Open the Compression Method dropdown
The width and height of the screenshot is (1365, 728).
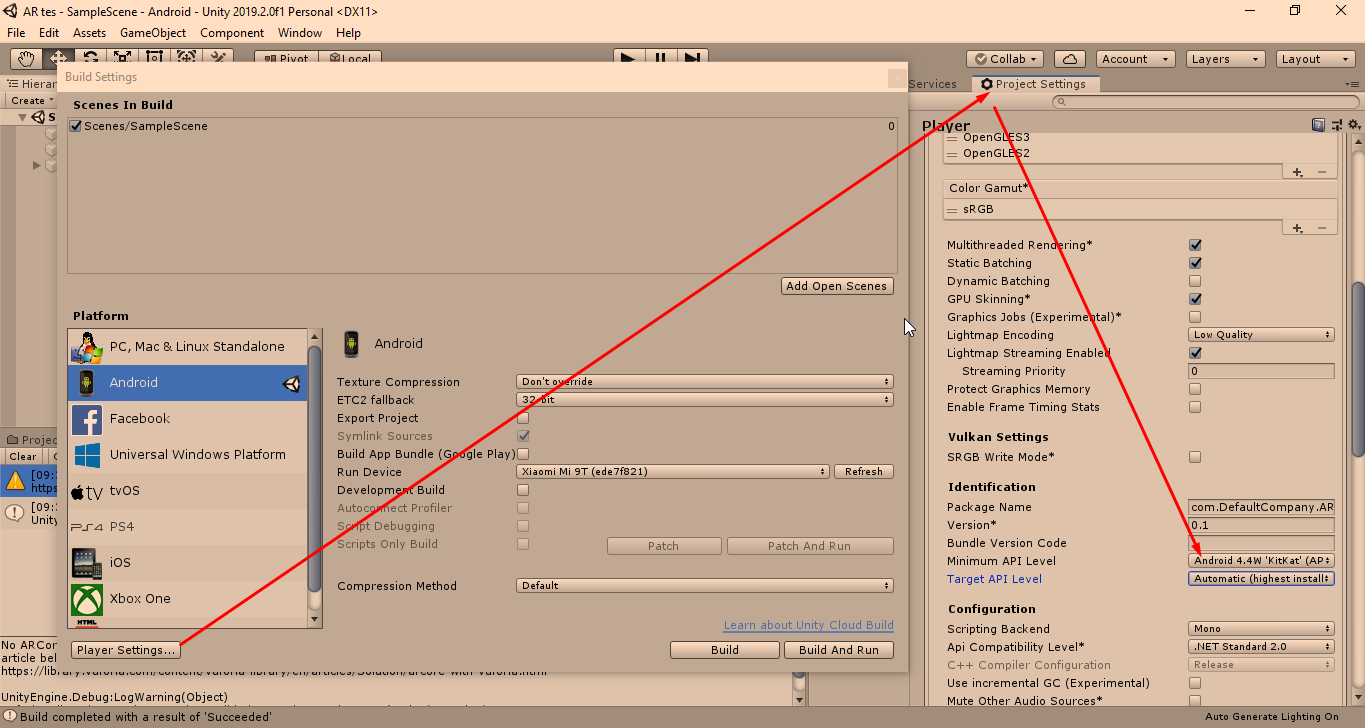[705, 586]
